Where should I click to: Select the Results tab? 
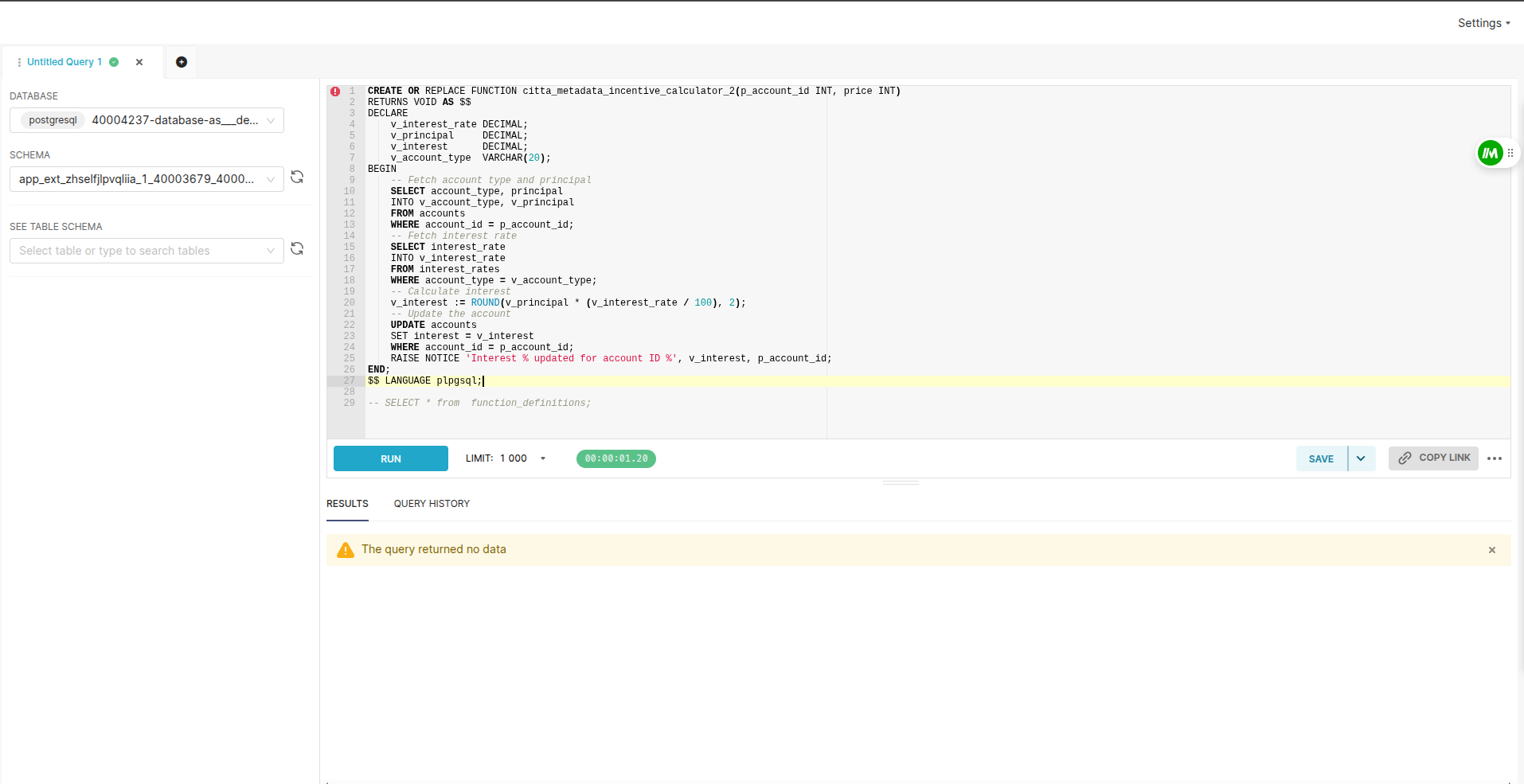347,504
